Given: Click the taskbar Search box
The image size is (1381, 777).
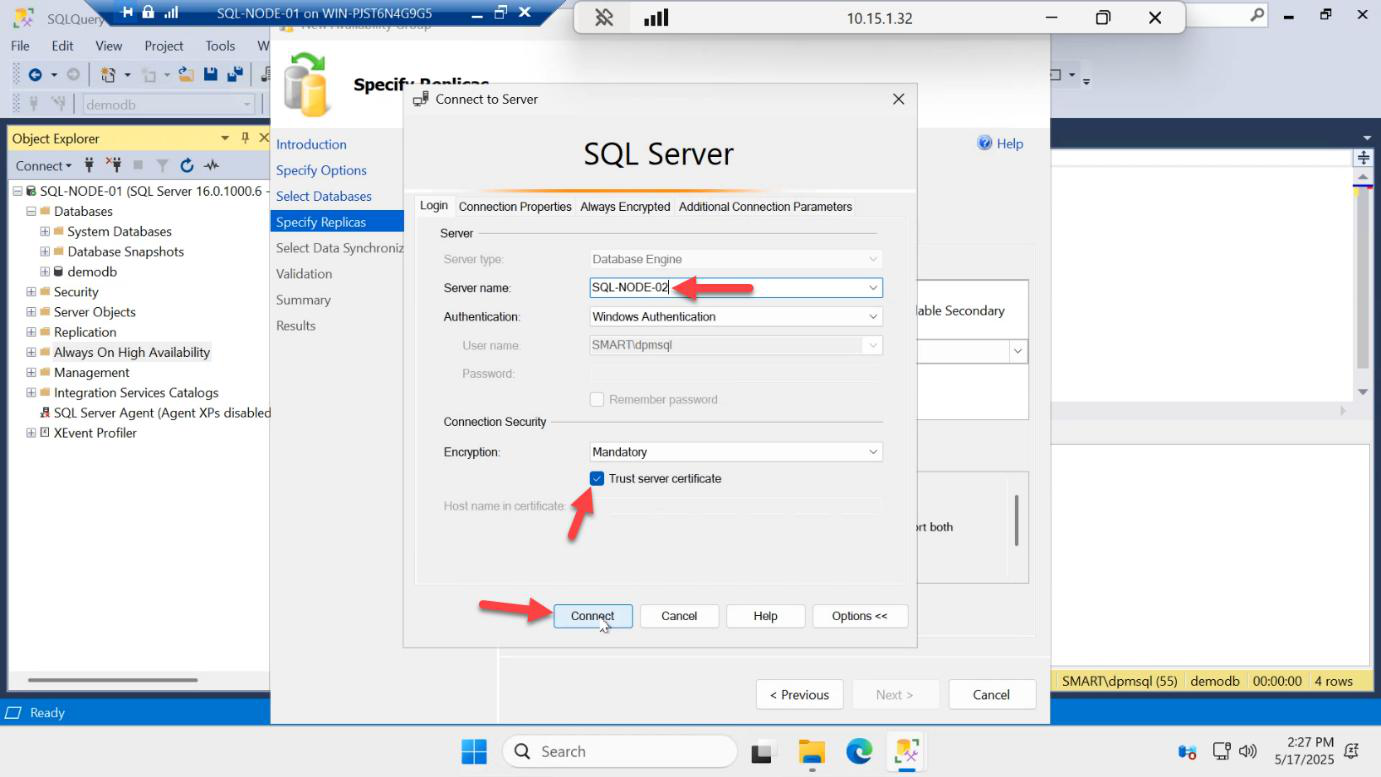Looking at the screenshot, I should (619, 751).
